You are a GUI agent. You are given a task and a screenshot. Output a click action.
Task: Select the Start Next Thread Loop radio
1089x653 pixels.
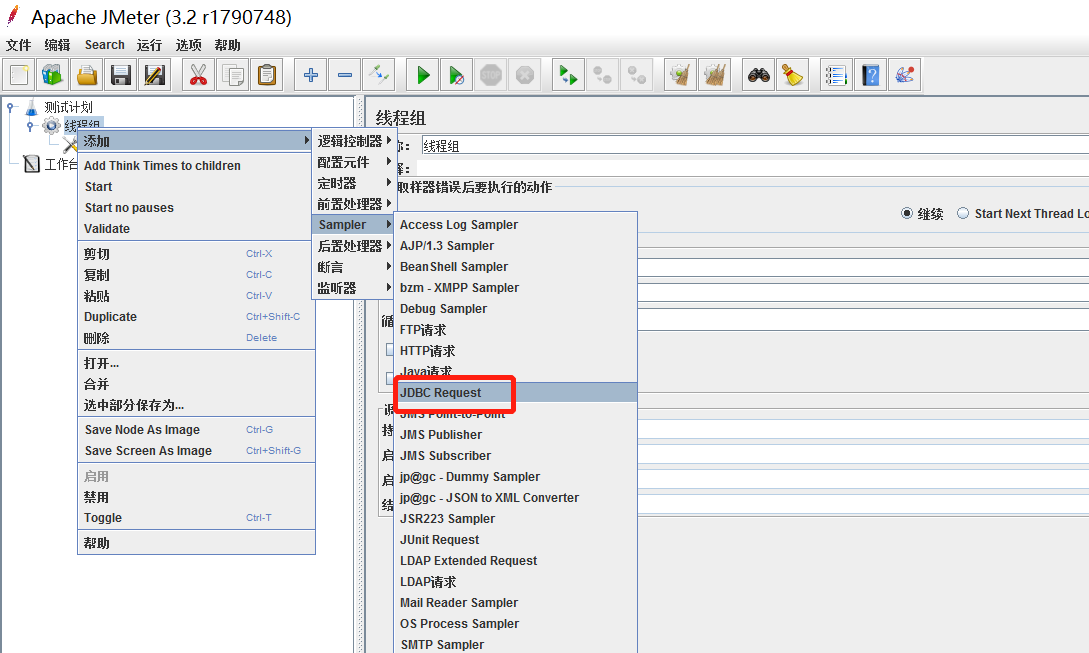click(x=963, y=213)
